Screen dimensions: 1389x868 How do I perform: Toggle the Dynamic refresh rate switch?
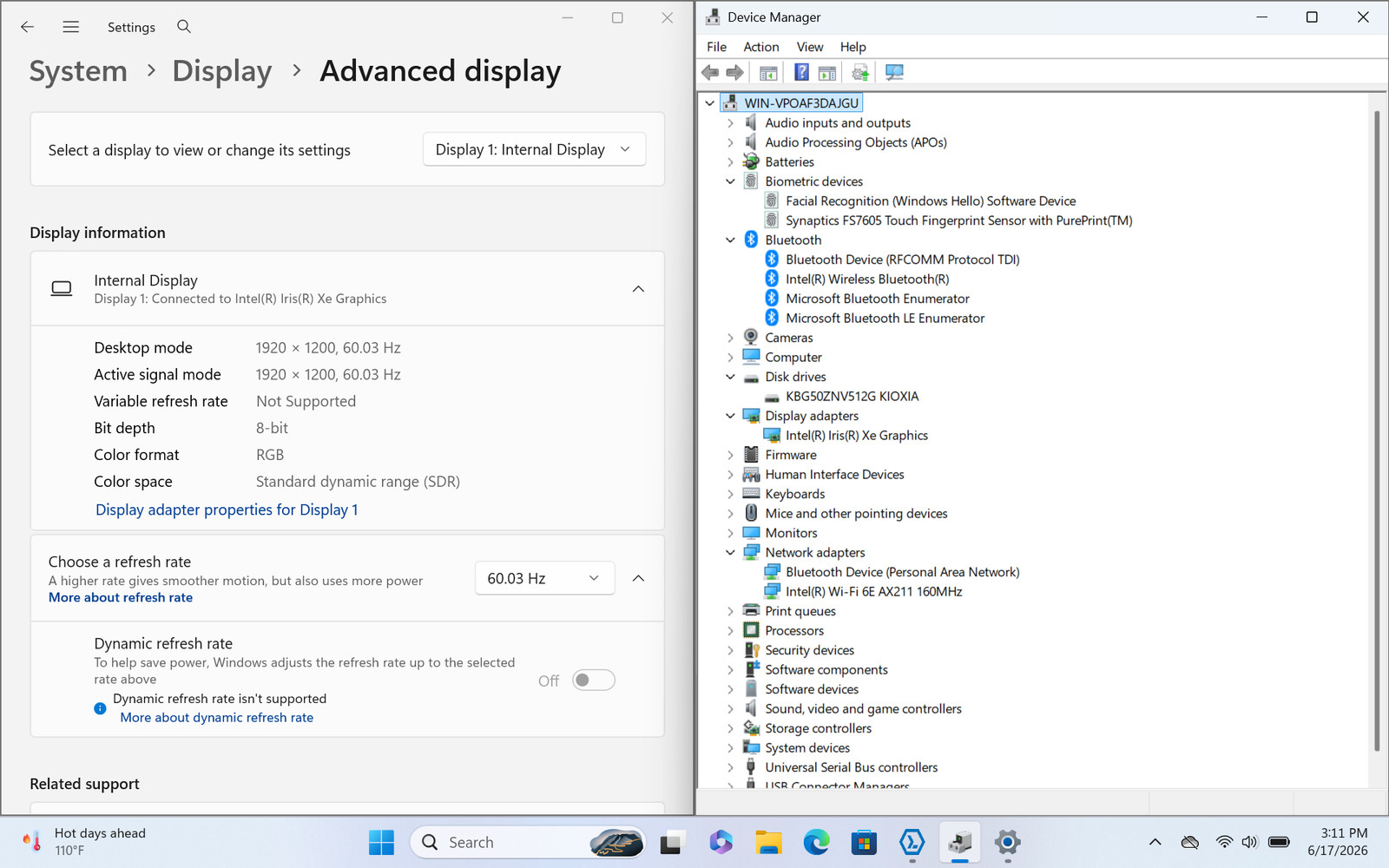(594, 681)
